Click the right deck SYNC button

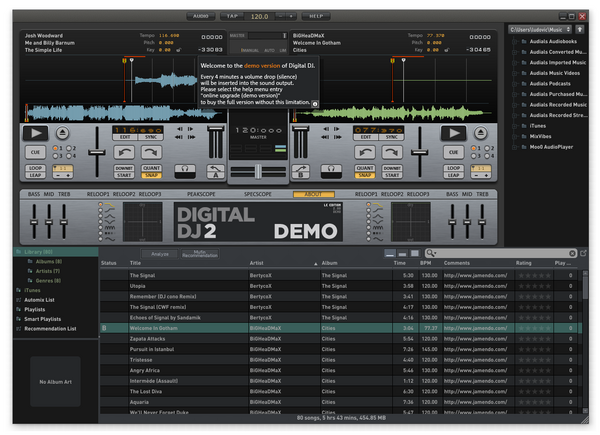[x=391, y=137]
